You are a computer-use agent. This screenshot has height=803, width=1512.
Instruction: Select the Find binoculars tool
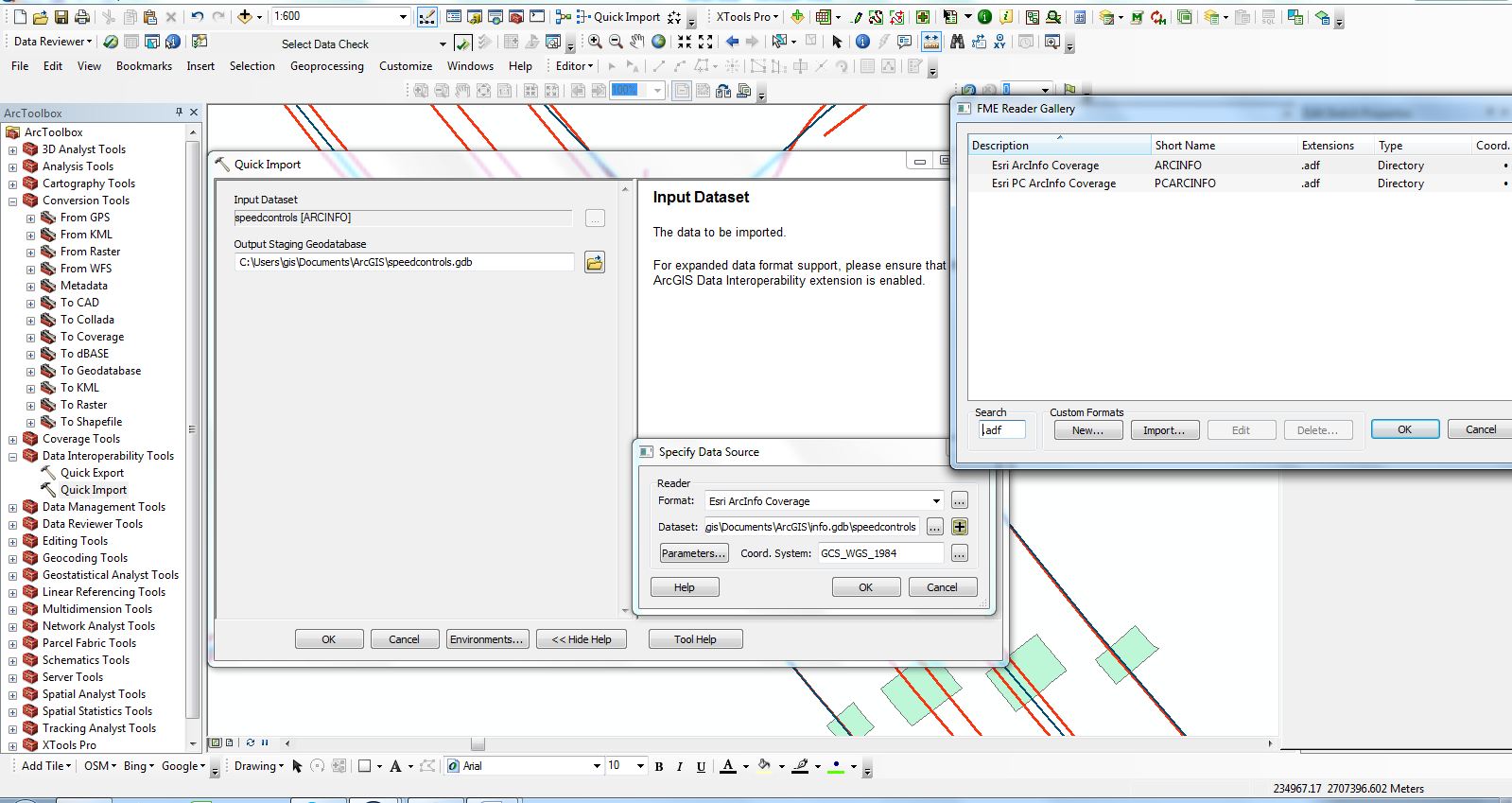(x=957, y=42)
